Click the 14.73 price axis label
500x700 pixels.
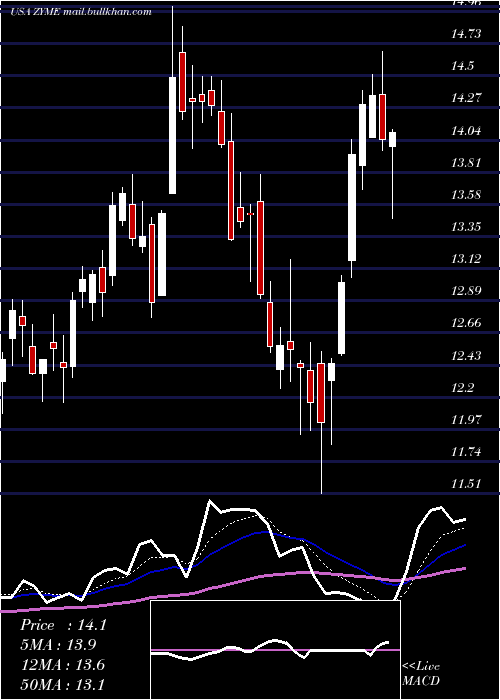(466, 34)
